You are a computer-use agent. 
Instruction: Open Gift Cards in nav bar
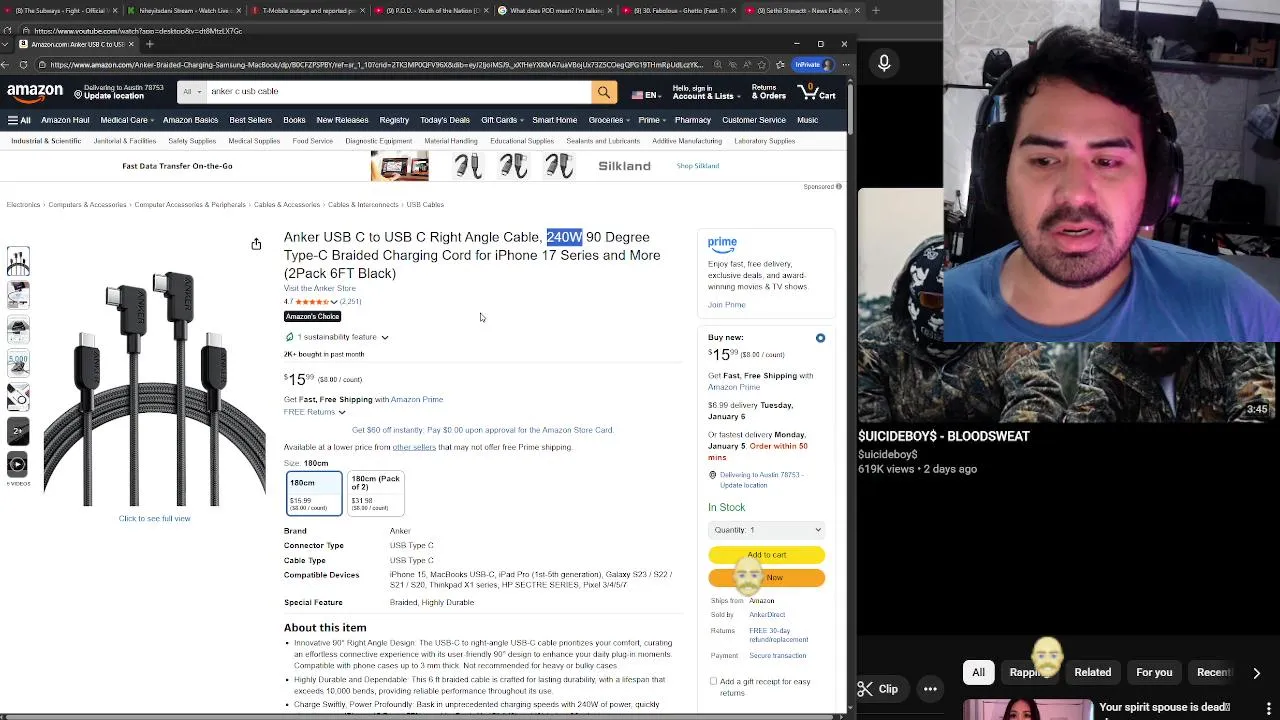point(501,120)
